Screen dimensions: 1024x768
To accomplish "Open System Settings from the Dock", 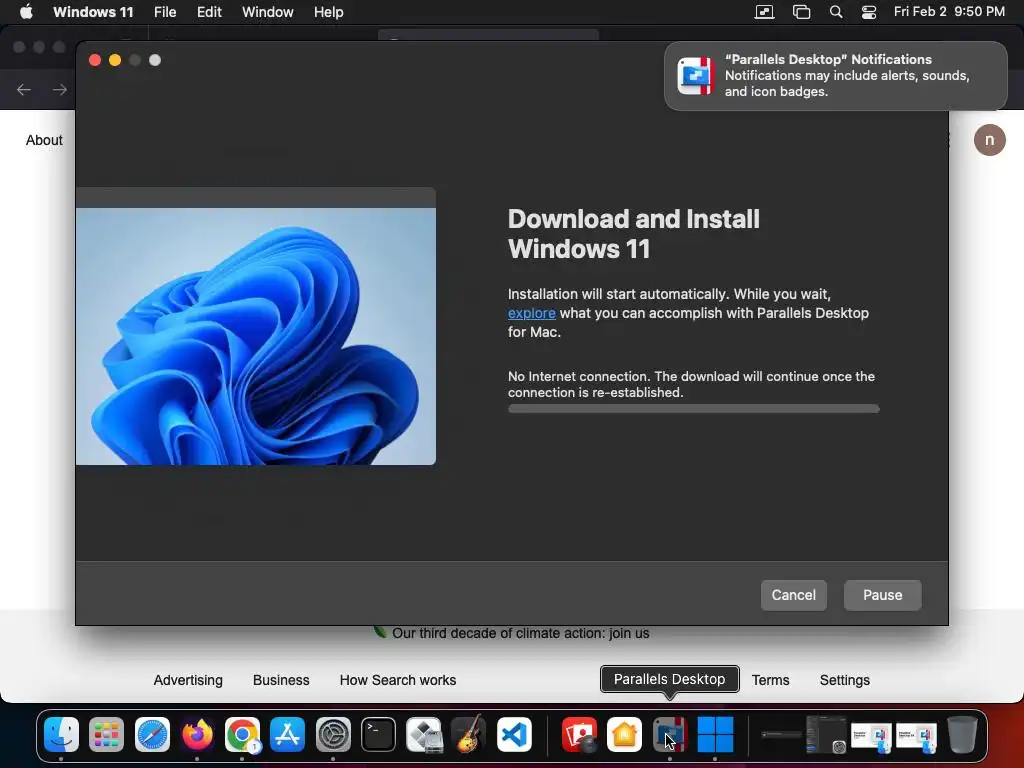I will [333, 734].
